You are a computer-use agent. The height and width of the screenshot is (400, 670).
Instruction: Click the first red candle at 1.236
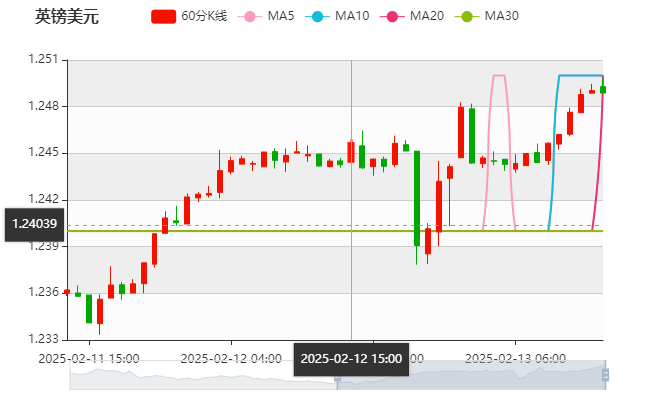tap(67, 292)
